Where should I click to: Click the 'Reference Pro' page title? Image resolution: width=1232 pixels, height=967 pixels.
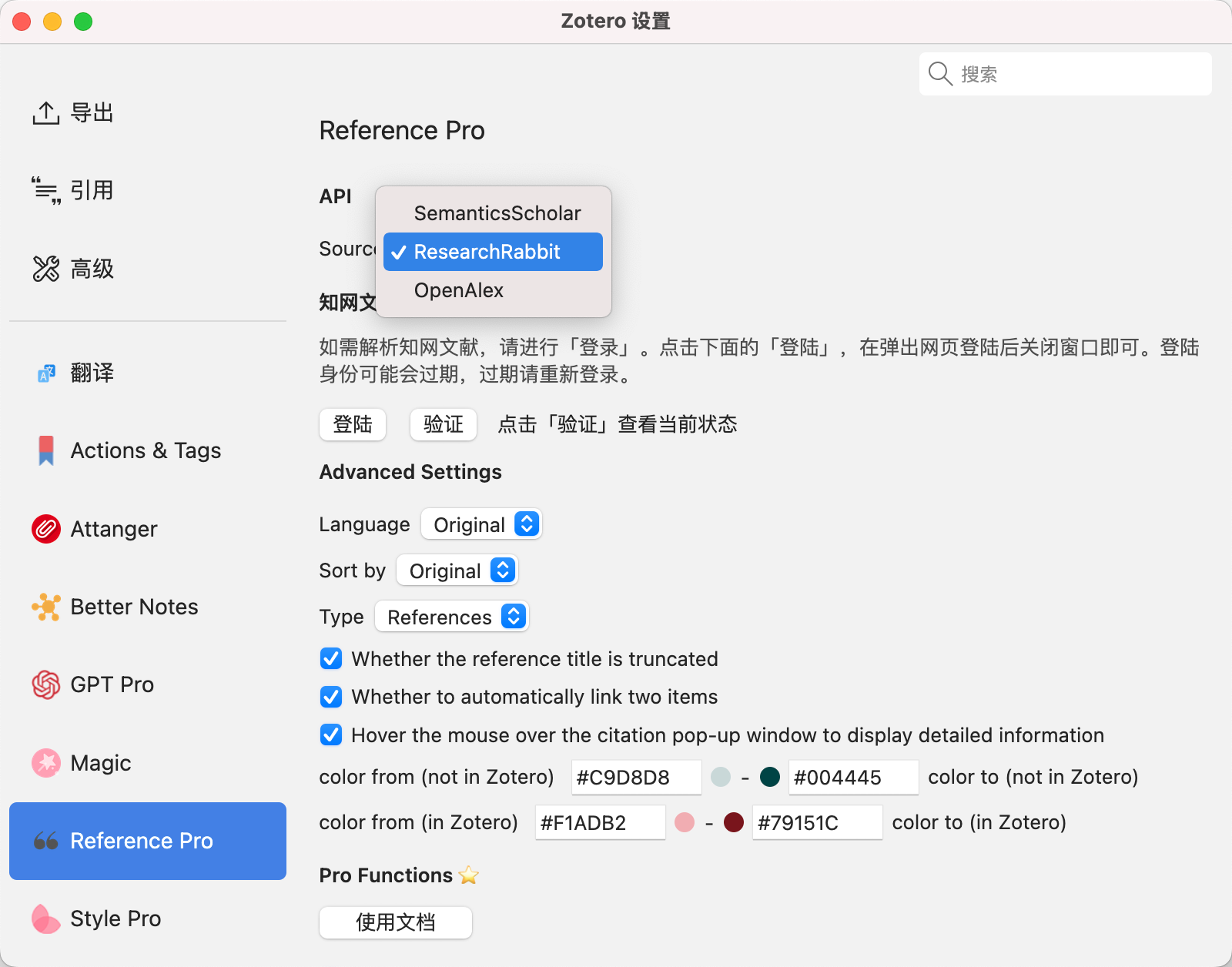[402, 130]
